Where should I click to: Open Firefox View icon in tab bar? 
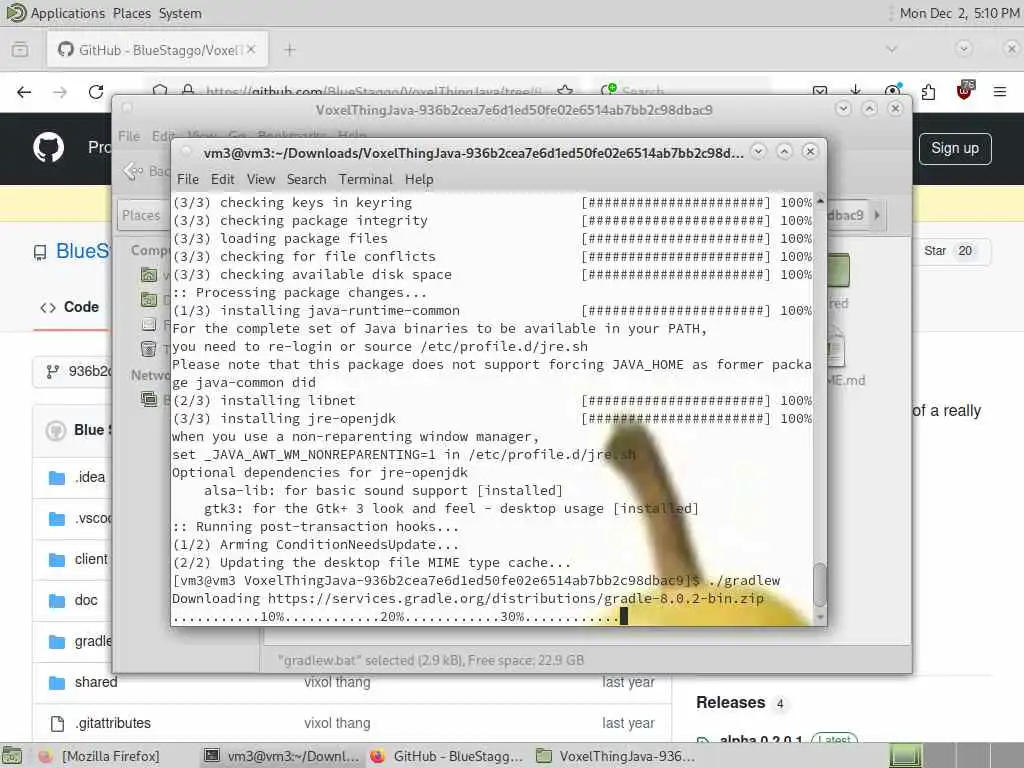click(x=20, y=50)
